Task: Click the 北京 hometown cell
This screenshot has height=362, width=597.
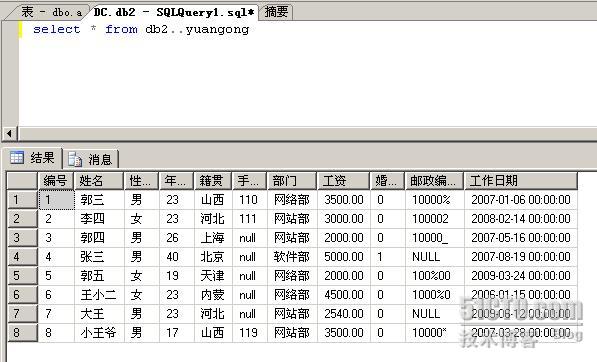Action: 213,257
